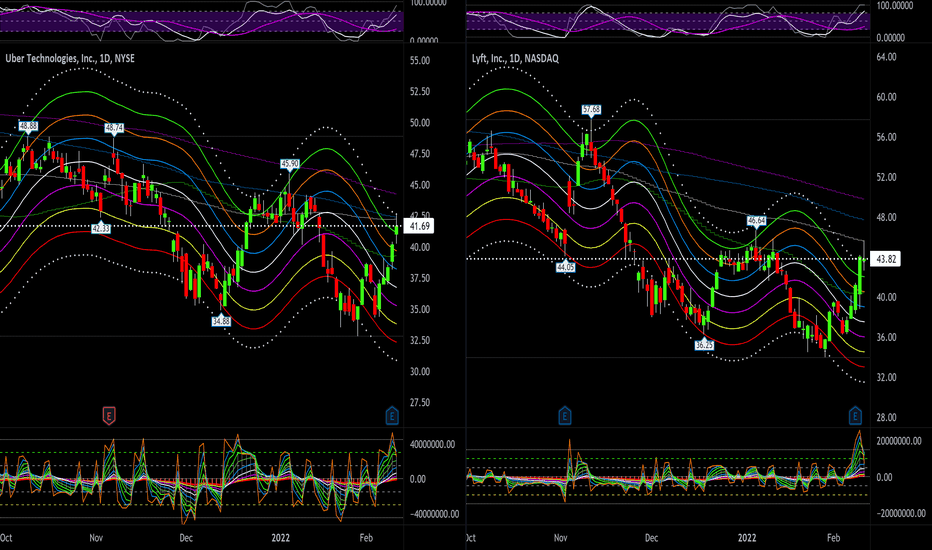Screen dimensions: 932x550
Task: Click the 45.90 pivot high label
Action: click(x=290, y=164)
